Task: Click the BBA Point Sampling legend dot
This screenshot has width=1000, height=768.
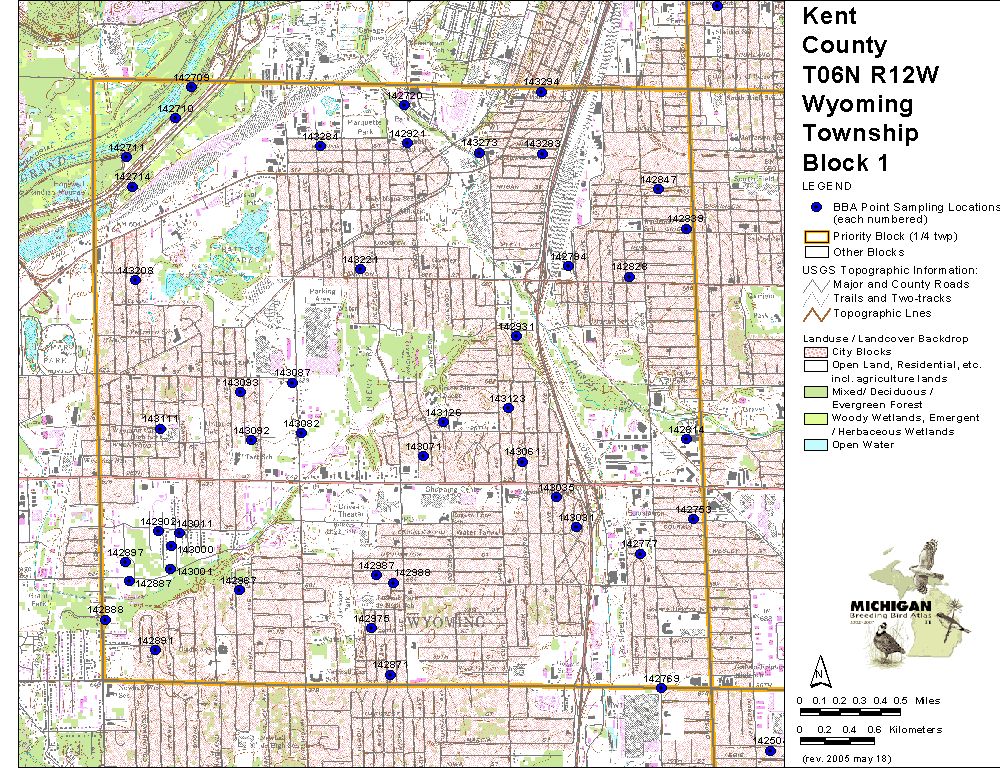Action: pos(816,207)
